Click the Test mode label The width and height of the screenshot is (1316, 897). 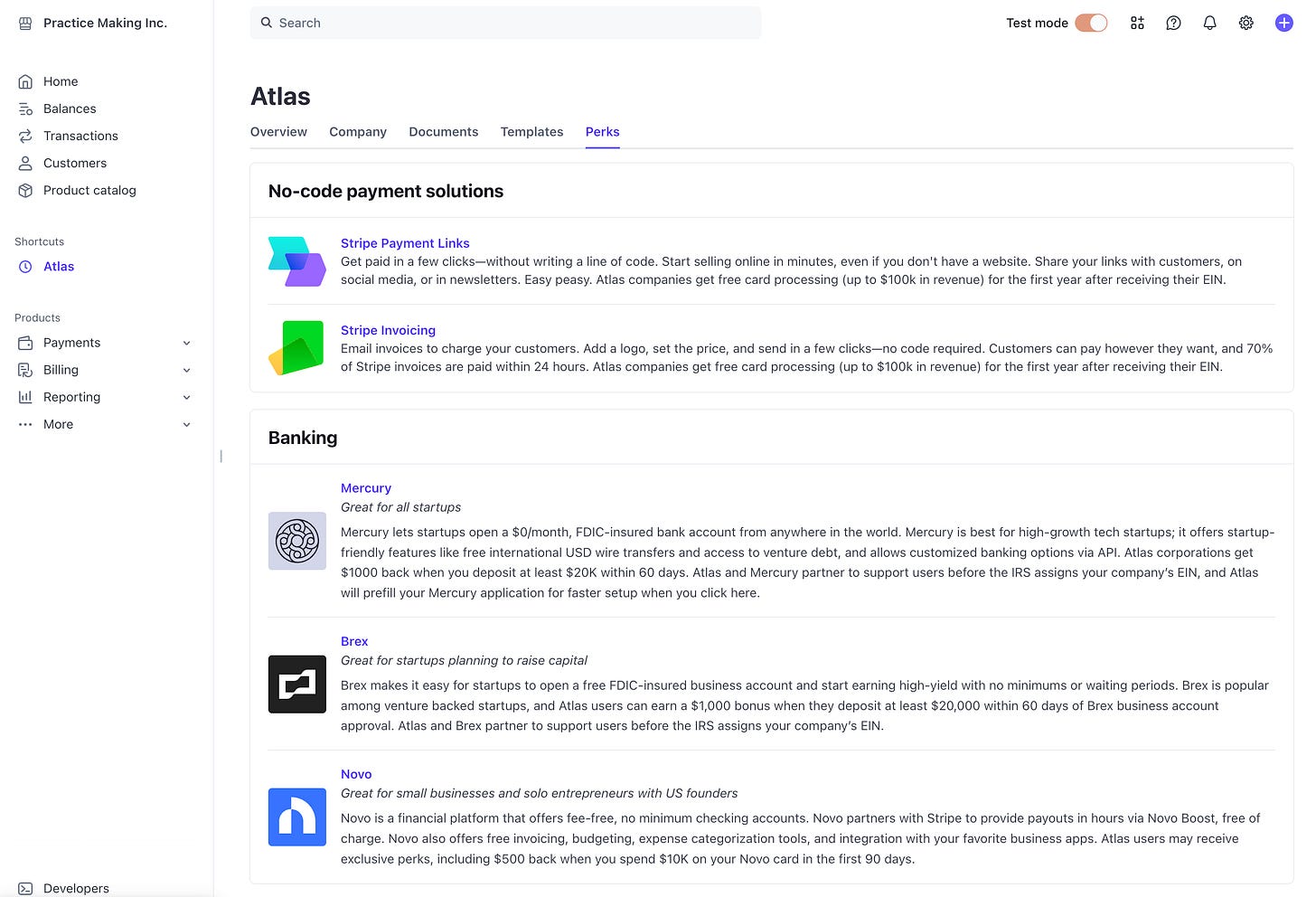coord(1037,24)
